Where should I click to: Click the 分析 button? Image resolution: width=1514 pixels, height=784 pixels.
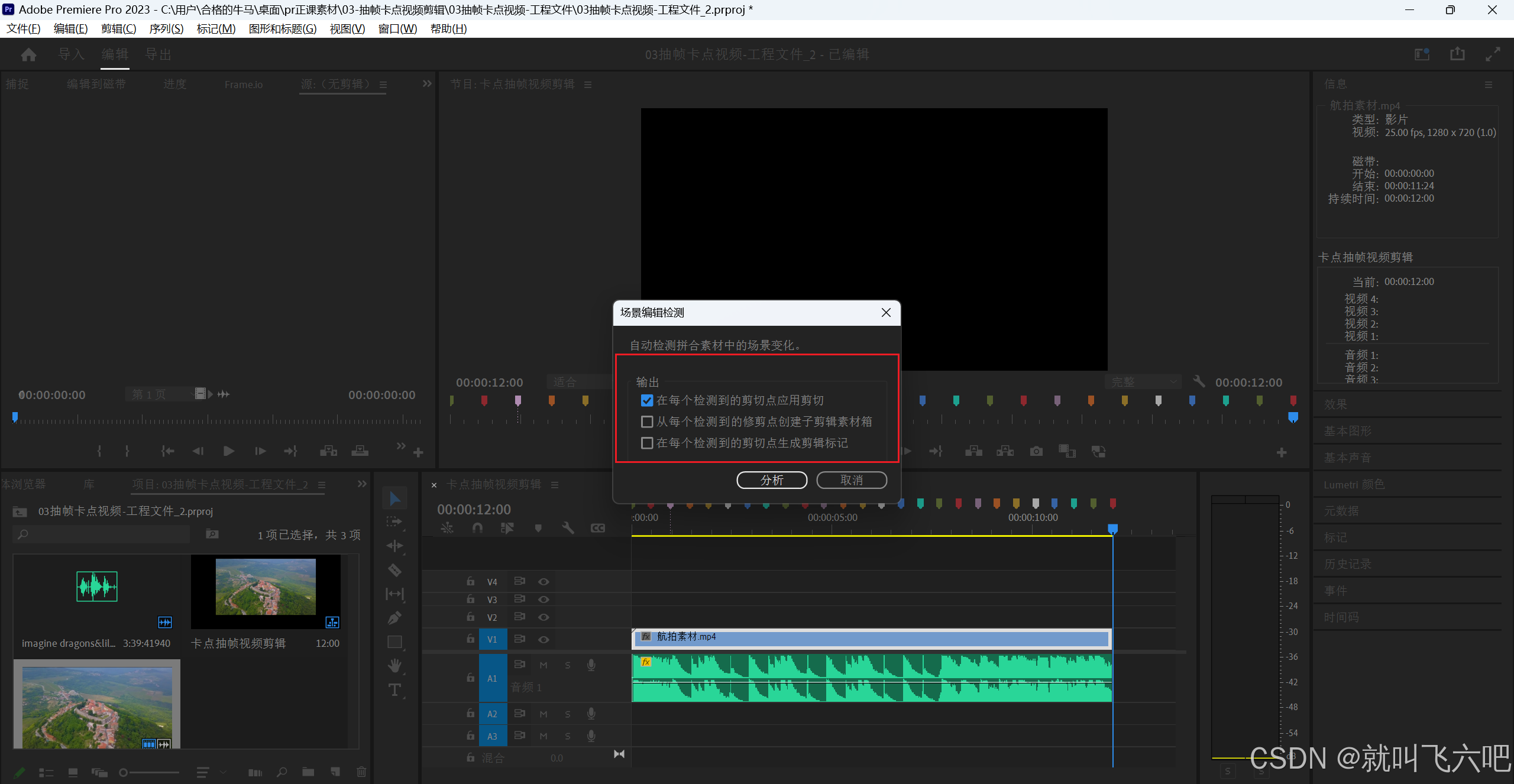(x=772, y=480)
